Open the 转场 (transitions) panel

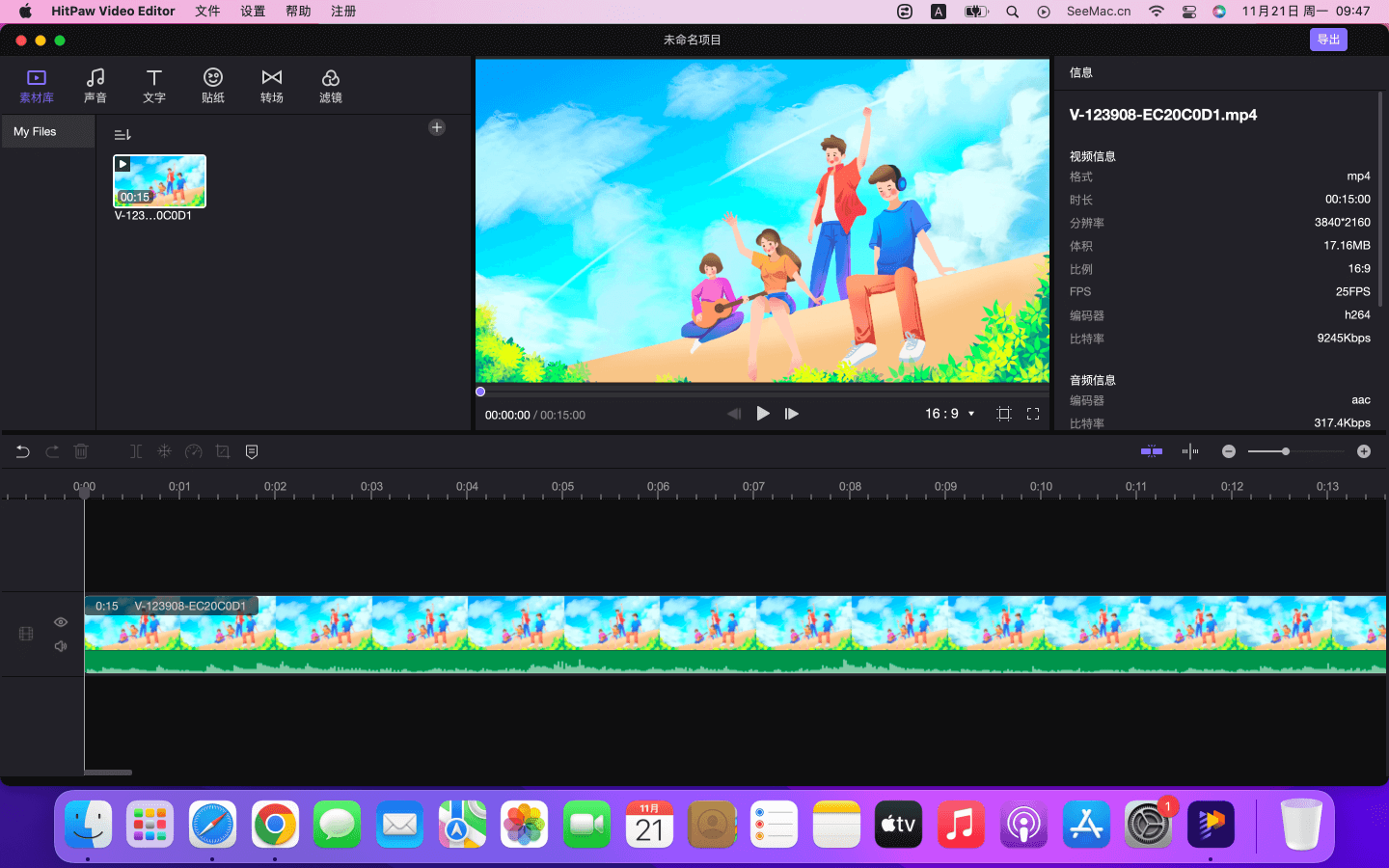point(272,85)
